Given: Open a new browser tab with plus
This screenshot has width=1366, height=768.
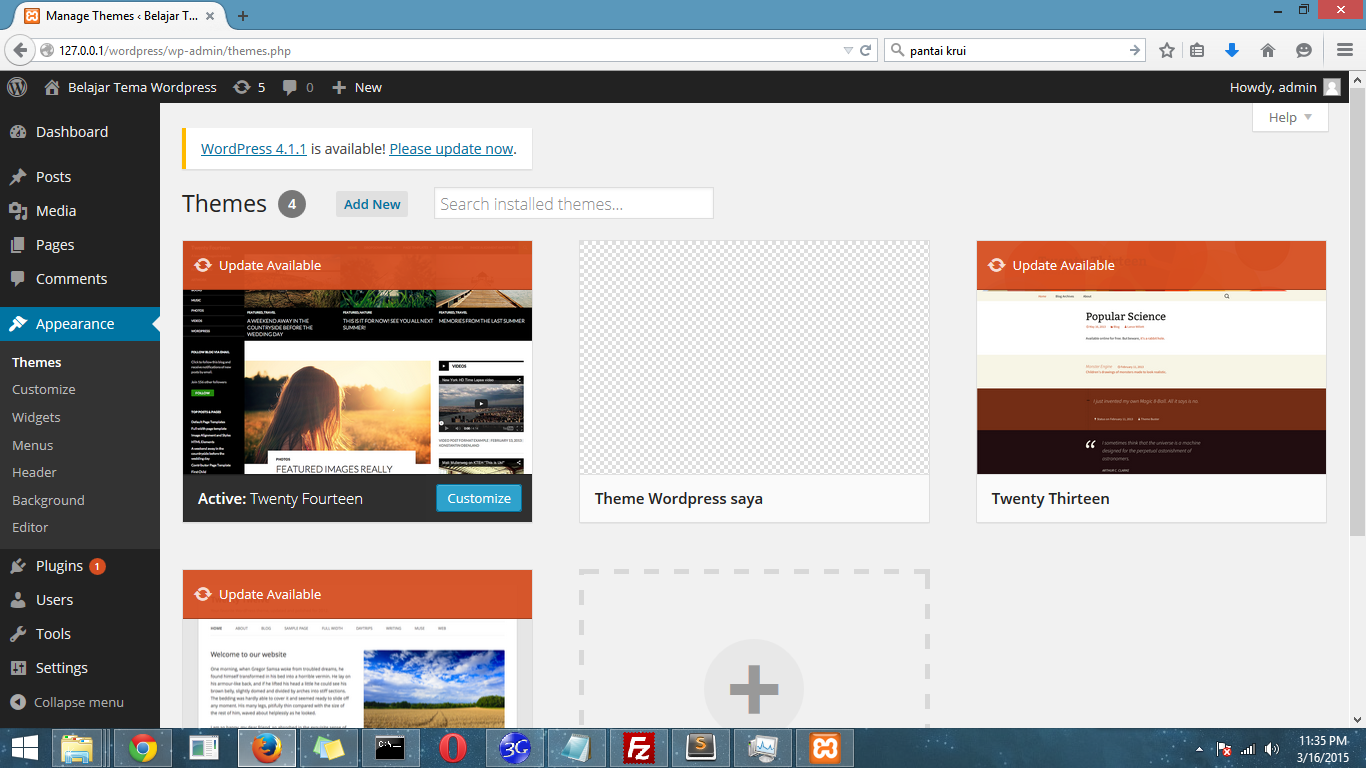Looking at the screenshot, I should 243,16.
